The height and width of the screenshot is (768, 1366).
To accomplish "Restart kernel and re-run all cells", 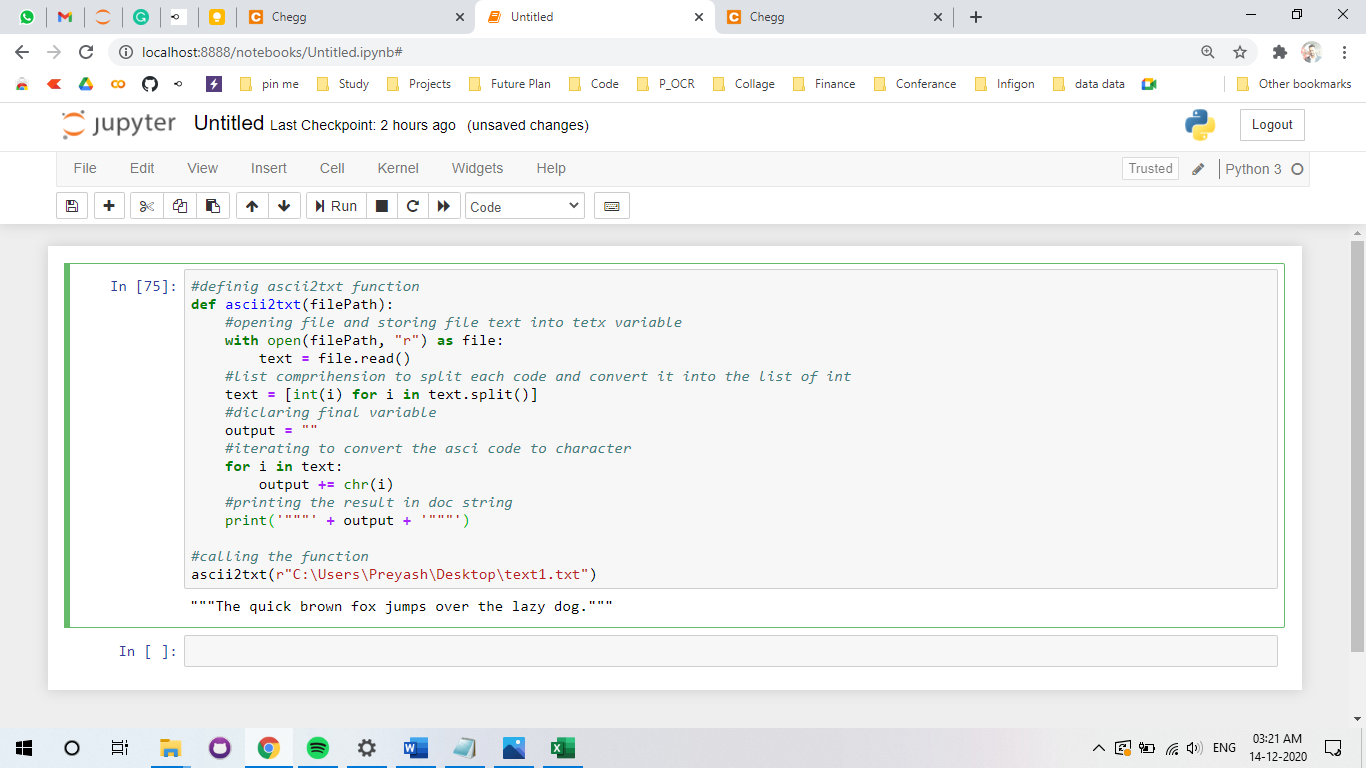I will pos(444,206).
